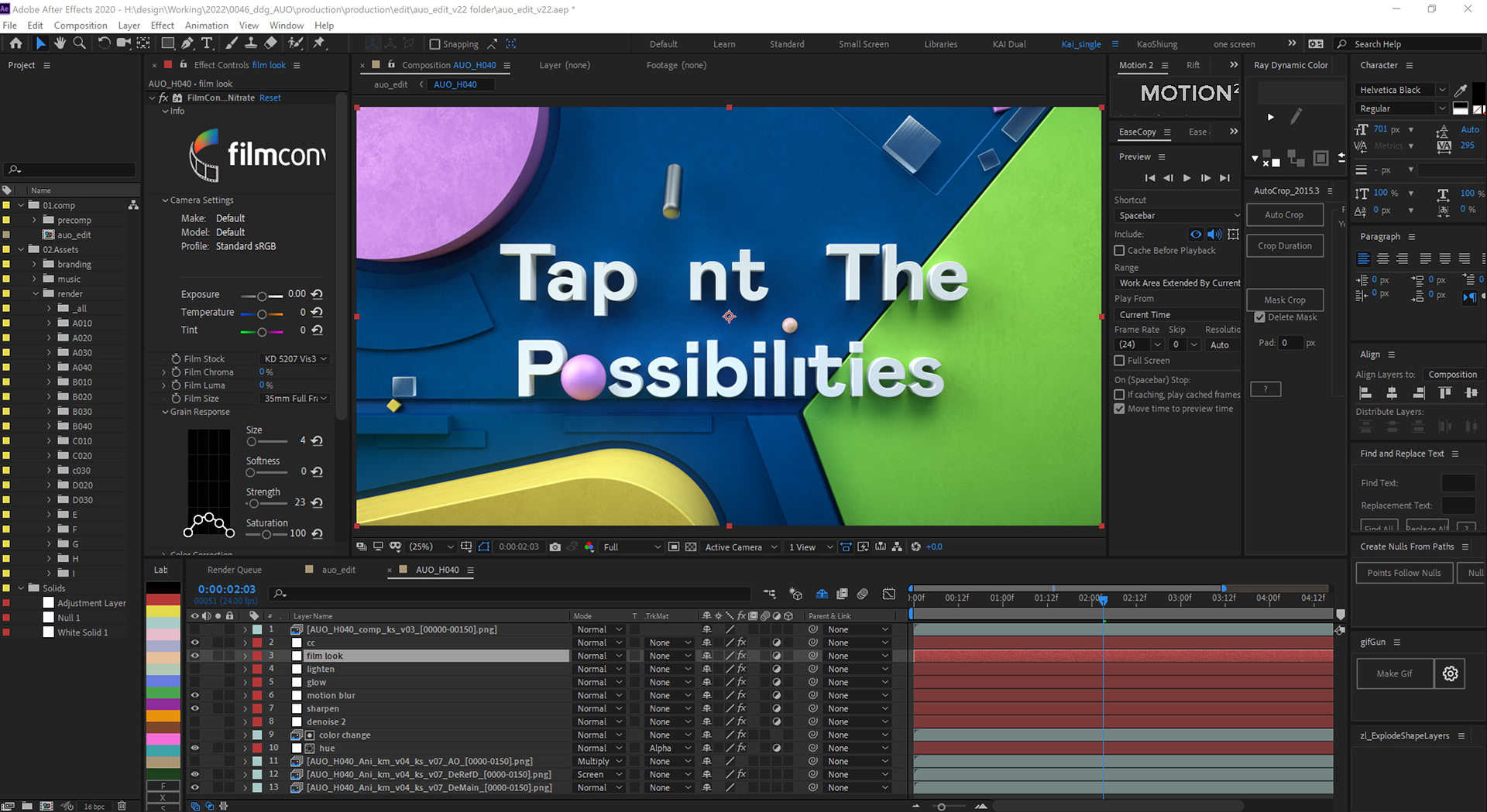
Task: Toggle transparency grid in viewer
Action: pos(691,546)
